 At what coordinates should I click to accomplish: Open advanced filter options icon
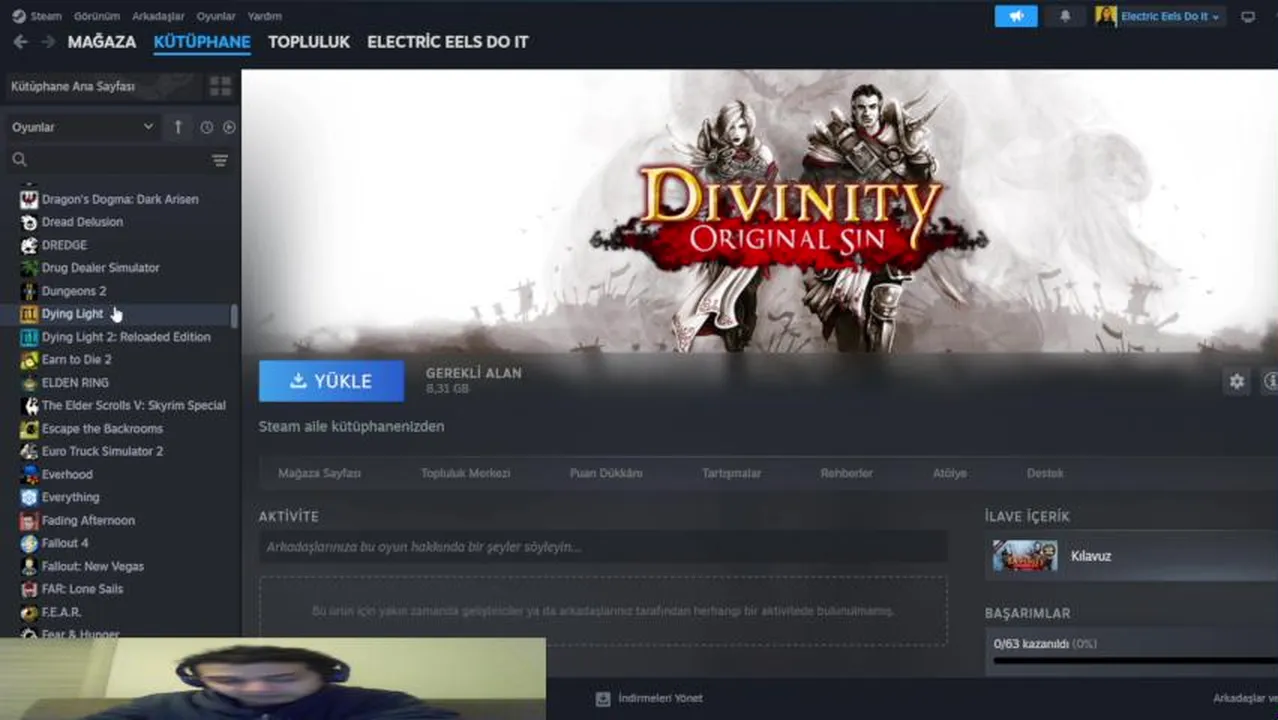tap(220, 160)
